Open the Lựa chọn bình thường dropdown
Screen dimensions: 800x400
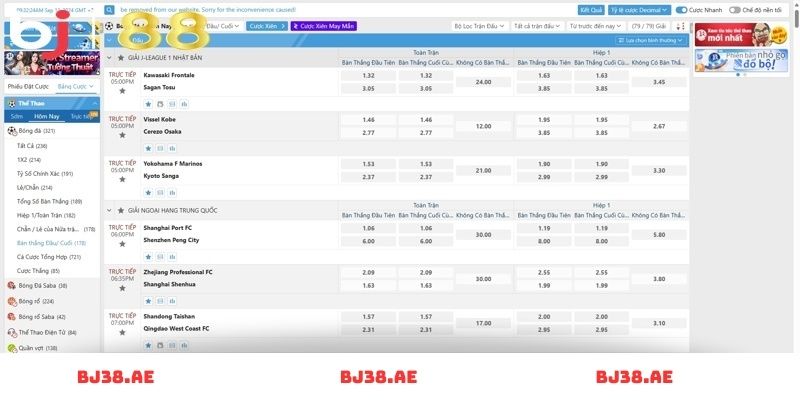tap(651, 40)
